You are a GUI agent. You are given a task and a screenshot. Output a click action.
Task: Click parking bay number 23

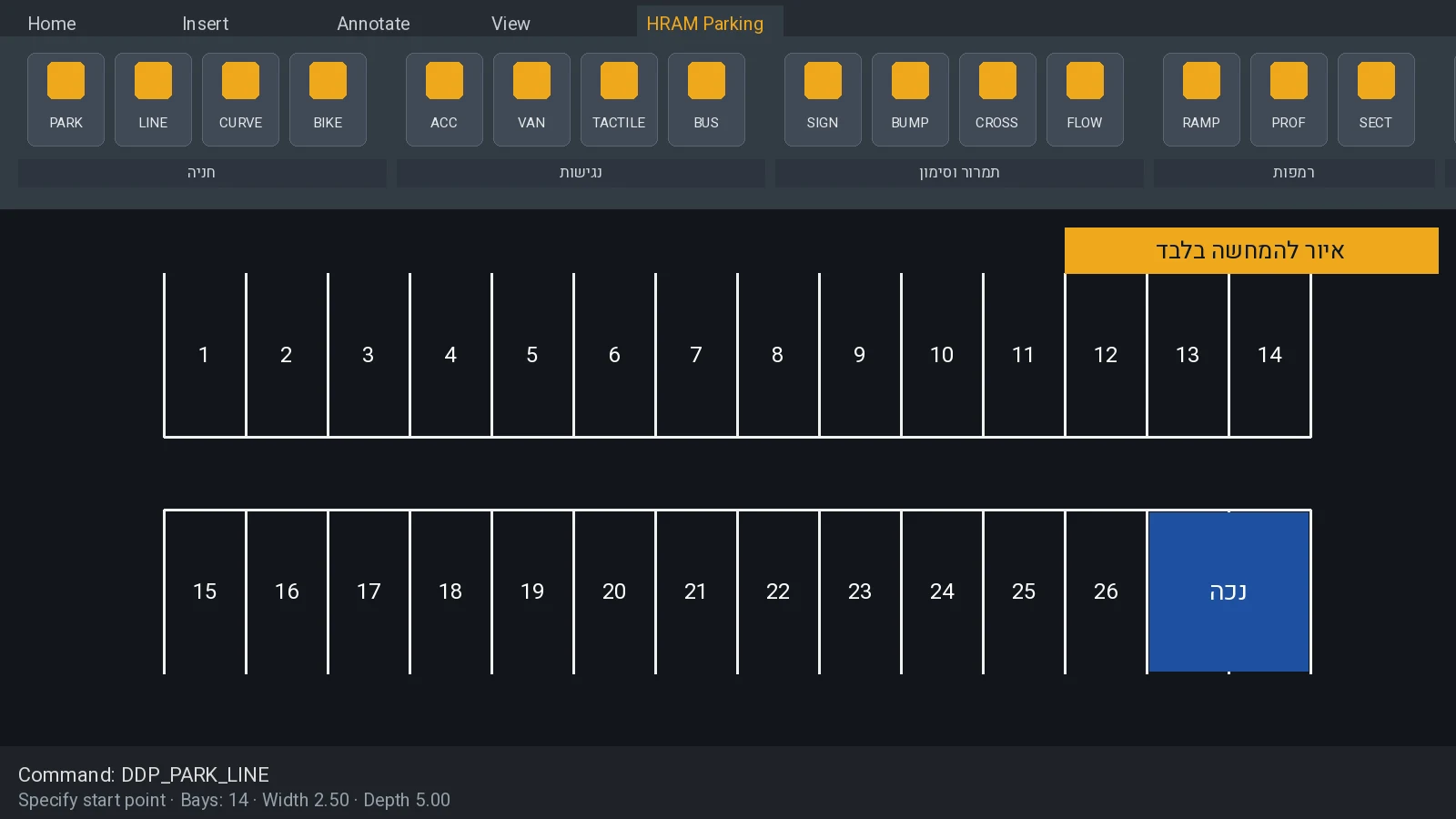point(860,591)
